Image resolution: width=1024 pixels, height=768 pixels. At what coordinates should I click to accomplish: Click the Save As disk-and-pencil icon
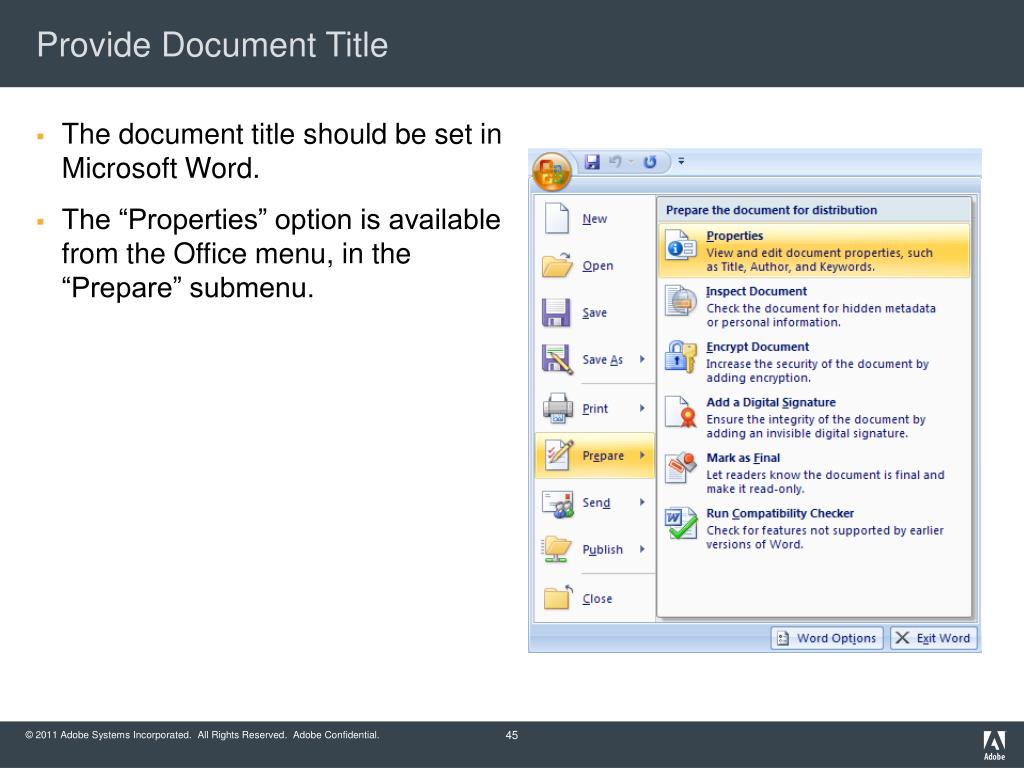pos(557,360)
